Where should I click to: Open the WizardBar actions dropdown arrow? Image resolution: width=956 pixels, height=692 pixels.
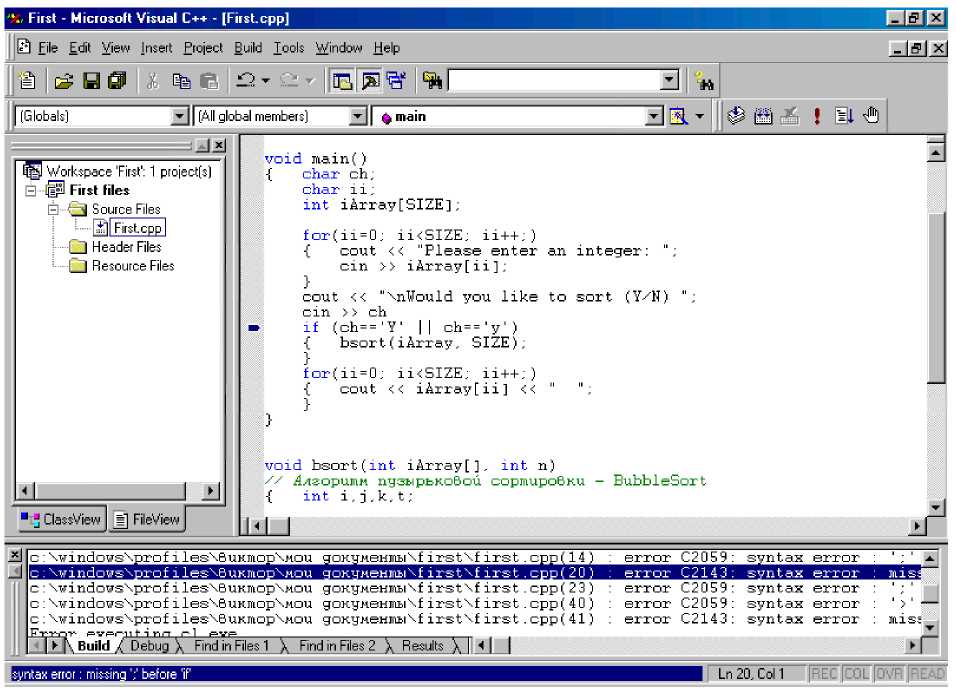coord(699,116)
